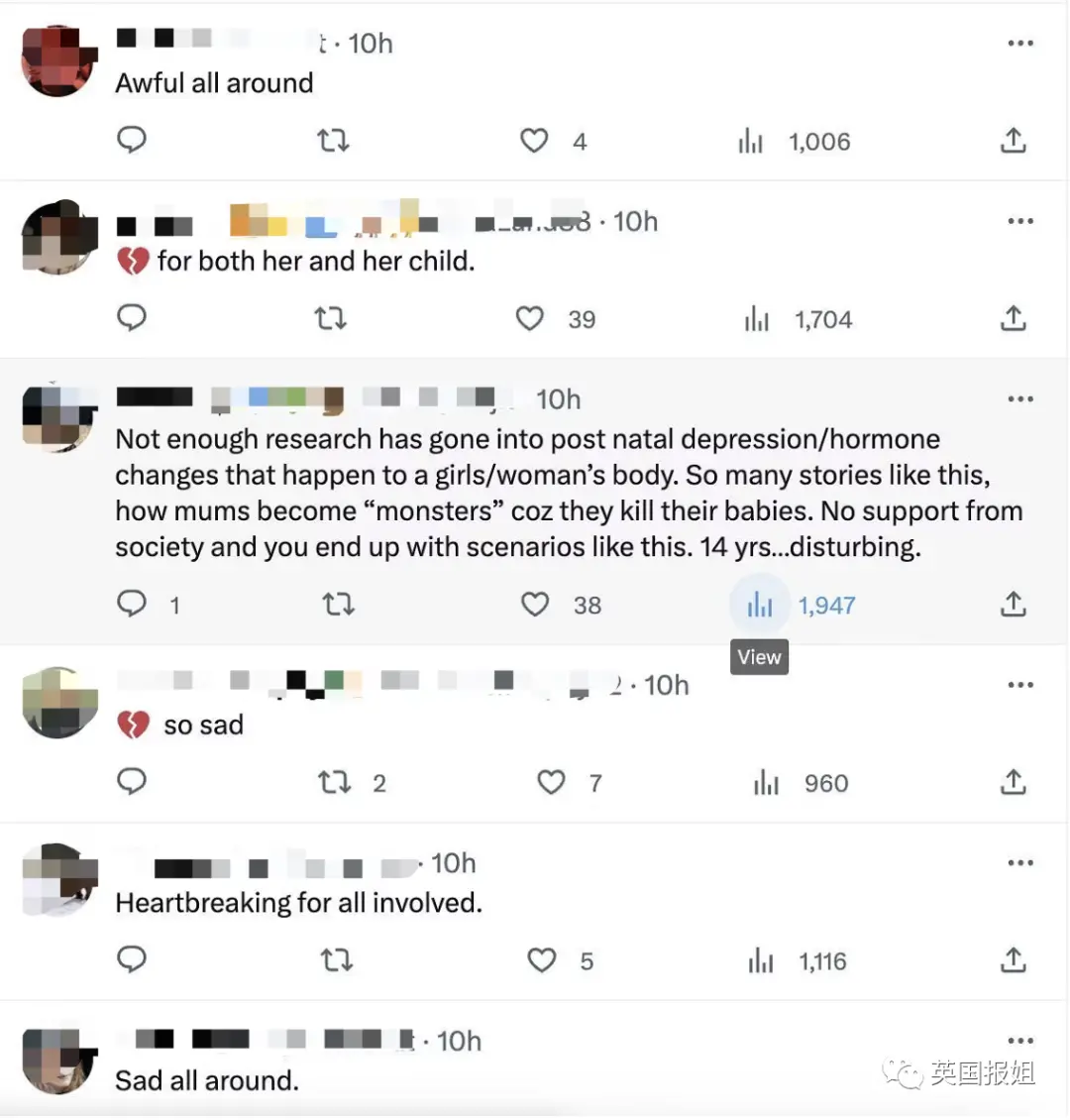
Task: Open more options on the "Sad all around" tweet
Action: (1020, 1041)
